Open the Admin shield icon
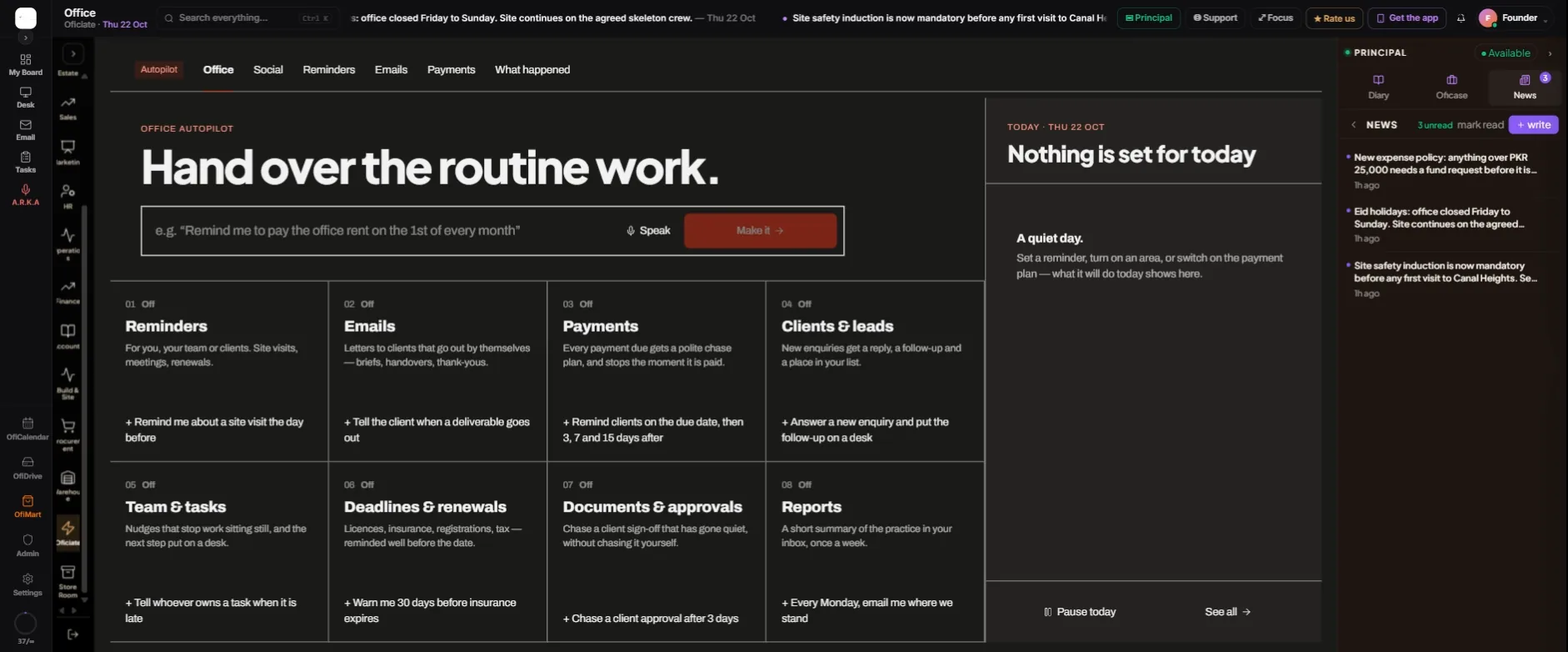Viewport: 1568px width, 652px height. click(x=27, y=546)
